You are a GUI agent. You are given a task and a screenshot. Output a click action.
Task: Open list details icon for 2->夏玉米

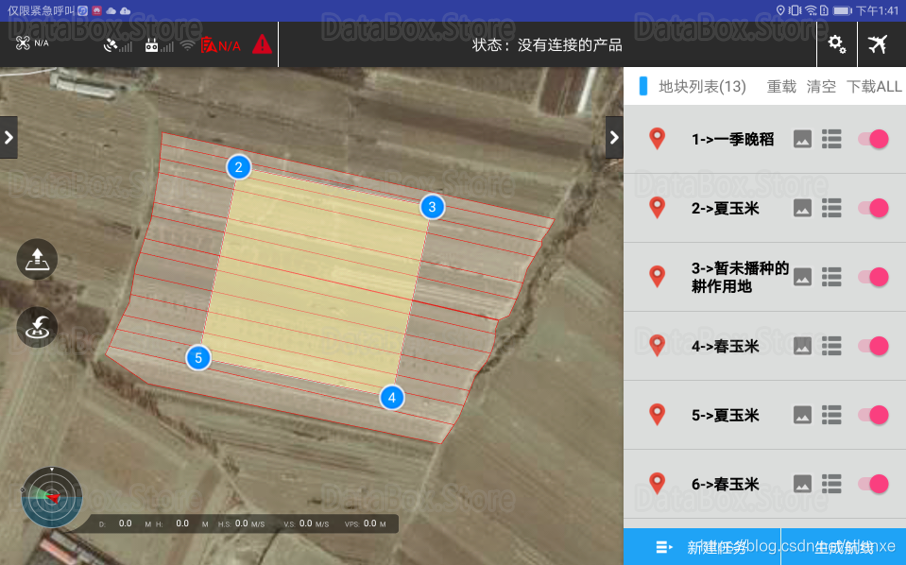pyautogui.click(x=831, y=207)
